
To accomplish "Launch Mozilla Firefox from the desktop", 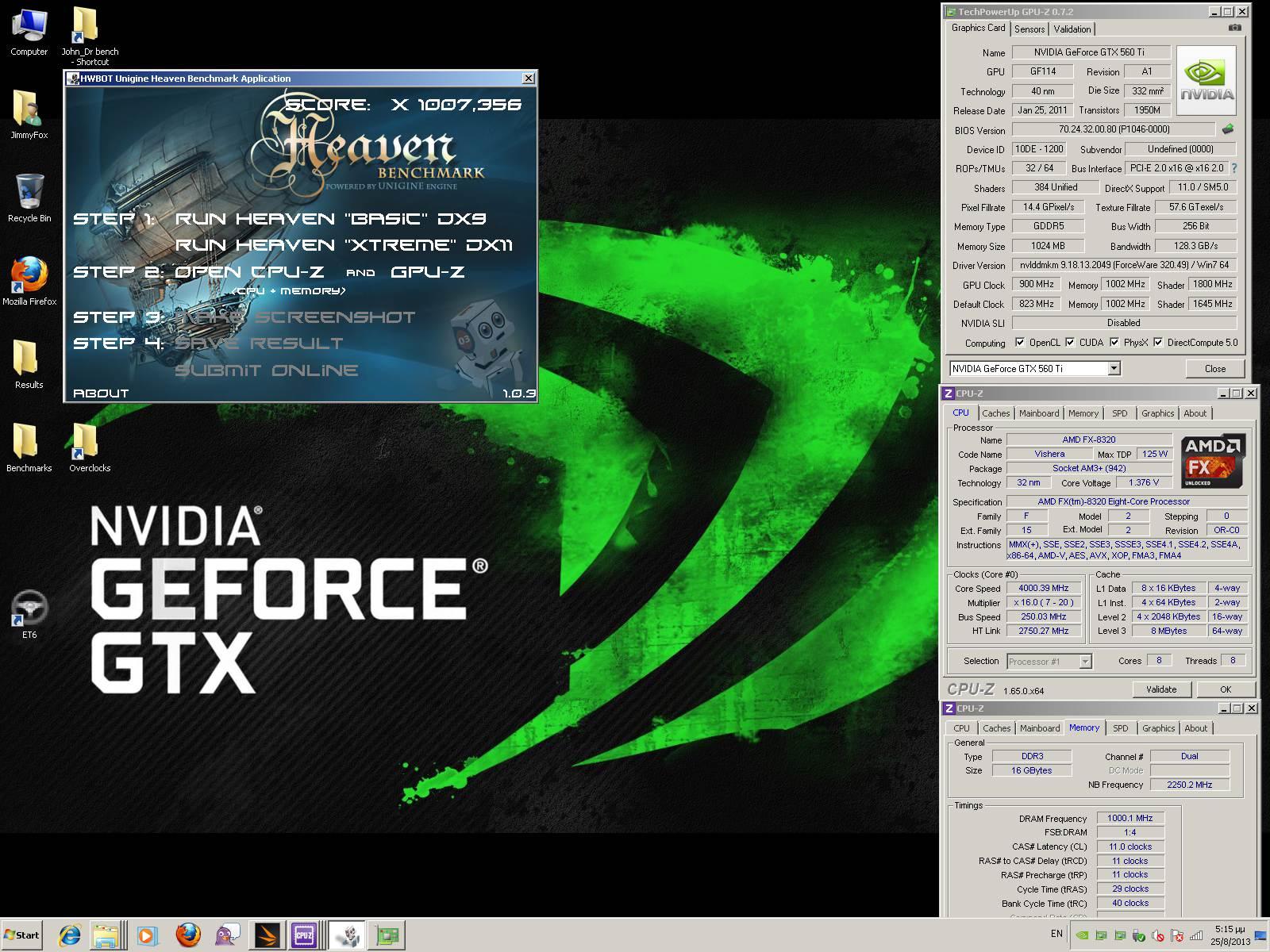I will [x=29, y=282].
